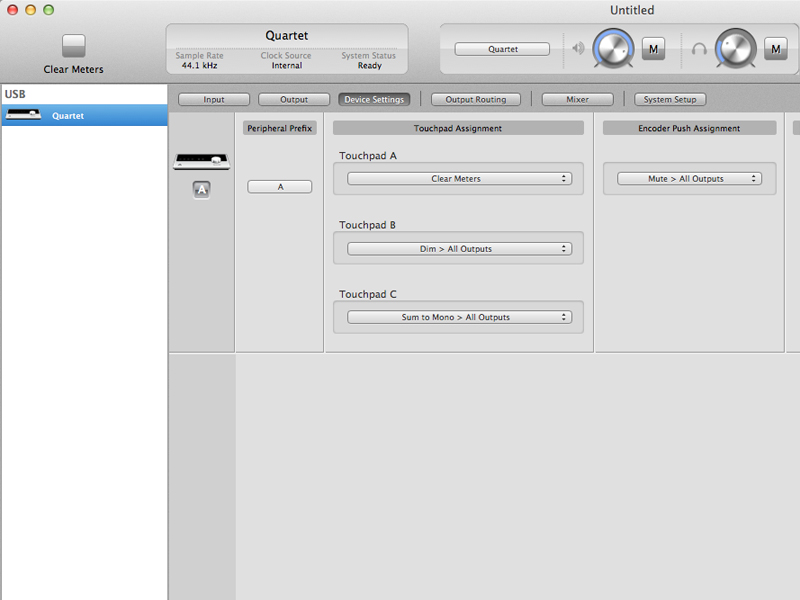The height and width of the screenshot is (600, 800).
Task: Open Touchpad C Sum to Mono dropdown
Action: click(459, 317)
